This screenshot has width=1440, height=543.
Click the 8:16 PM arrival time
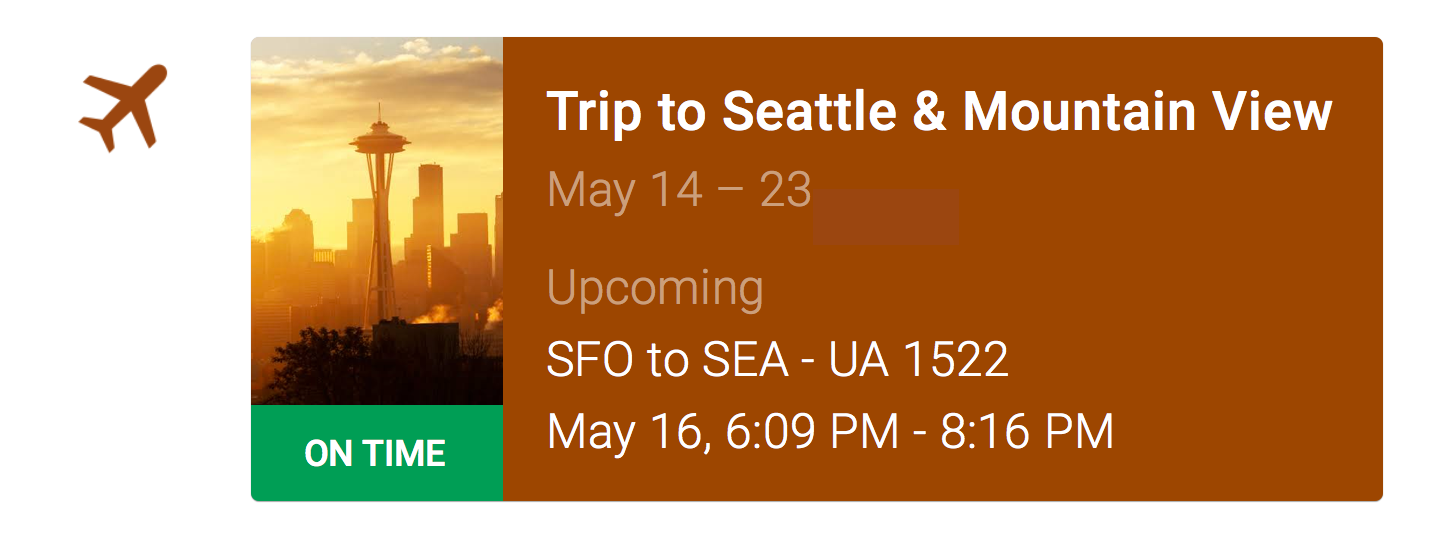(1027, 432)
